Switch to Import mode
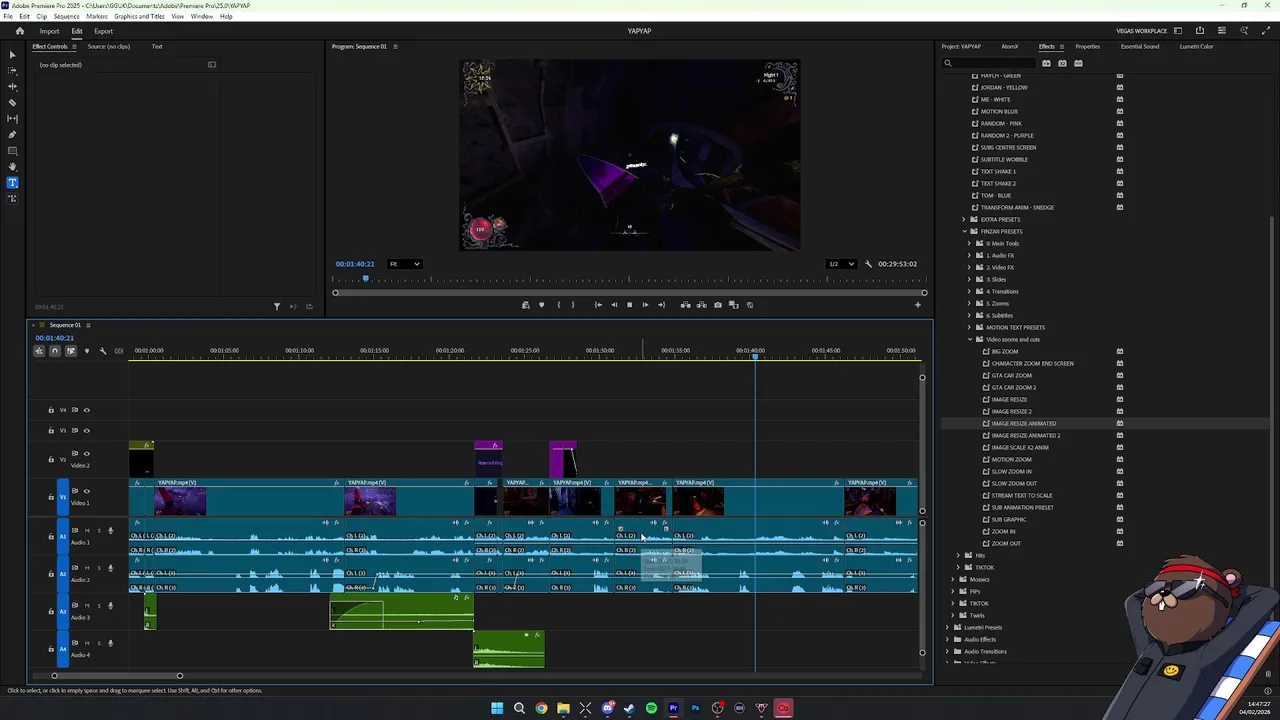 click(x=49, y=31)
